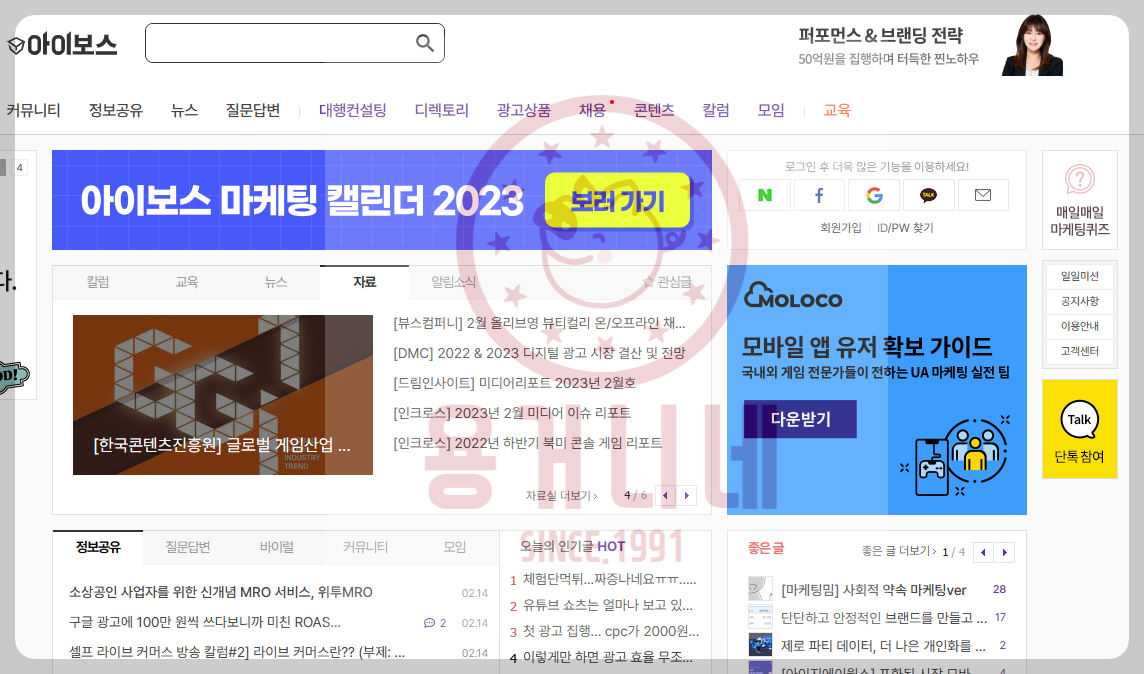Switch to 모임 board tab
This screenshot has height=674, width=1144.
pyautogui.click(x=455, y=547)
